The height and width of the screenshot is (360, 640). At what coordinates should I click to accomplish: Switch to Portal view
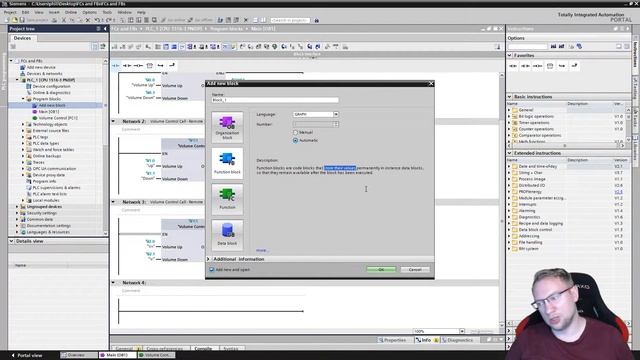coord(27,356)
